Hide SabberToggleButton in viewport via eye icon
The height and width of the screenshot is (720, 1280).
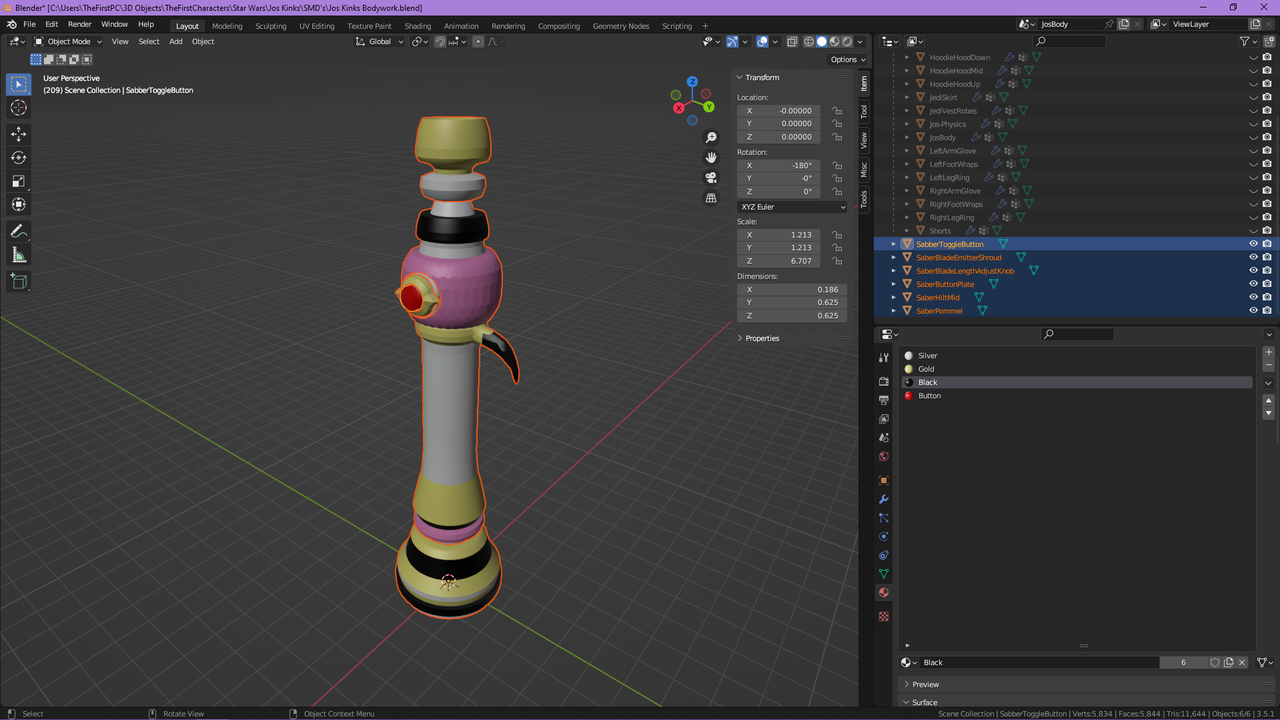(x=1253, y=244)
